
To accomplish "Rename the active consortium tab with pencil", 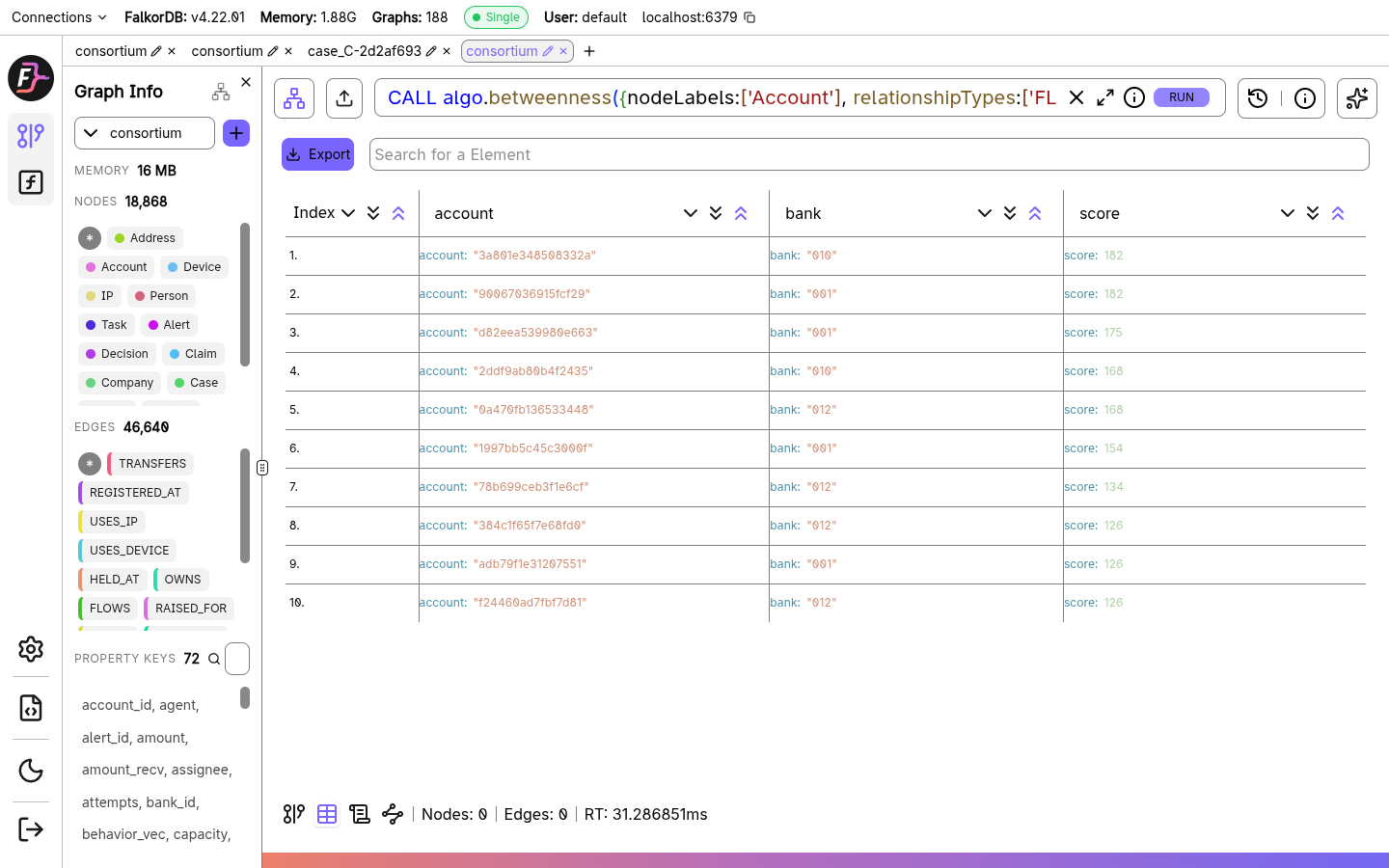I will [x=548, y=51].
